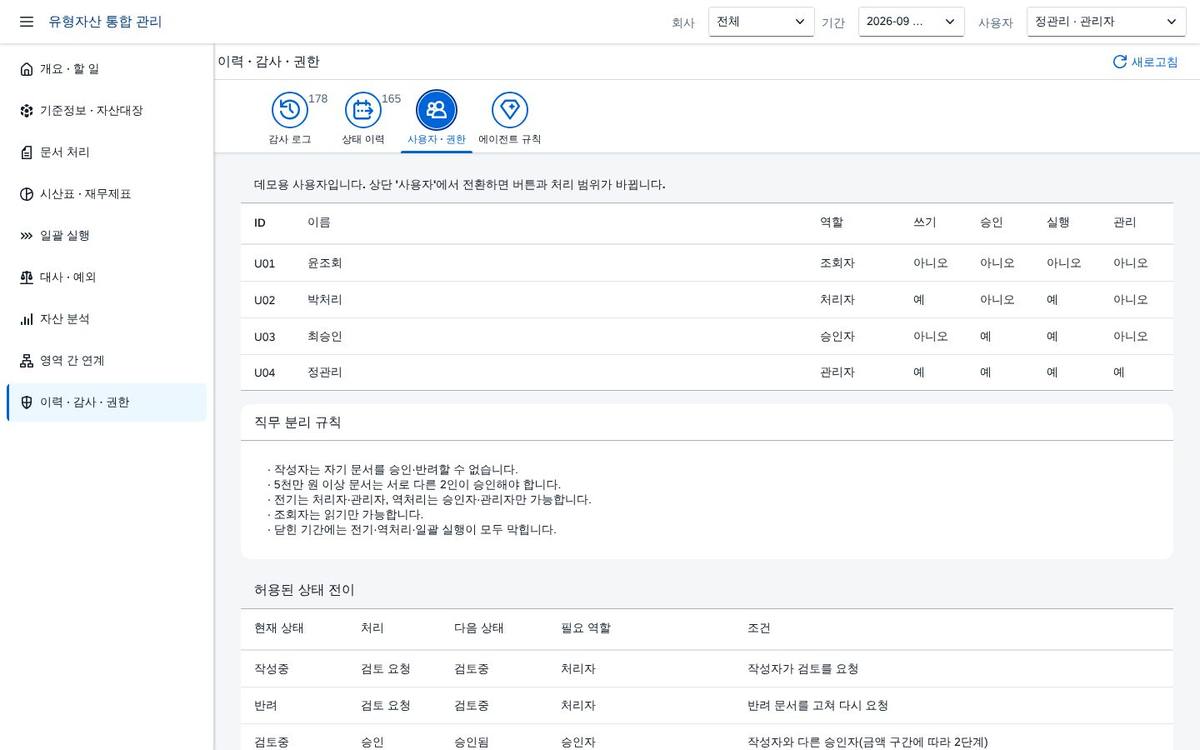Click the rule line about 5천만 원 이상 문서
The width and height of the screenshot is (1200, 750).
tap(414, 485)
